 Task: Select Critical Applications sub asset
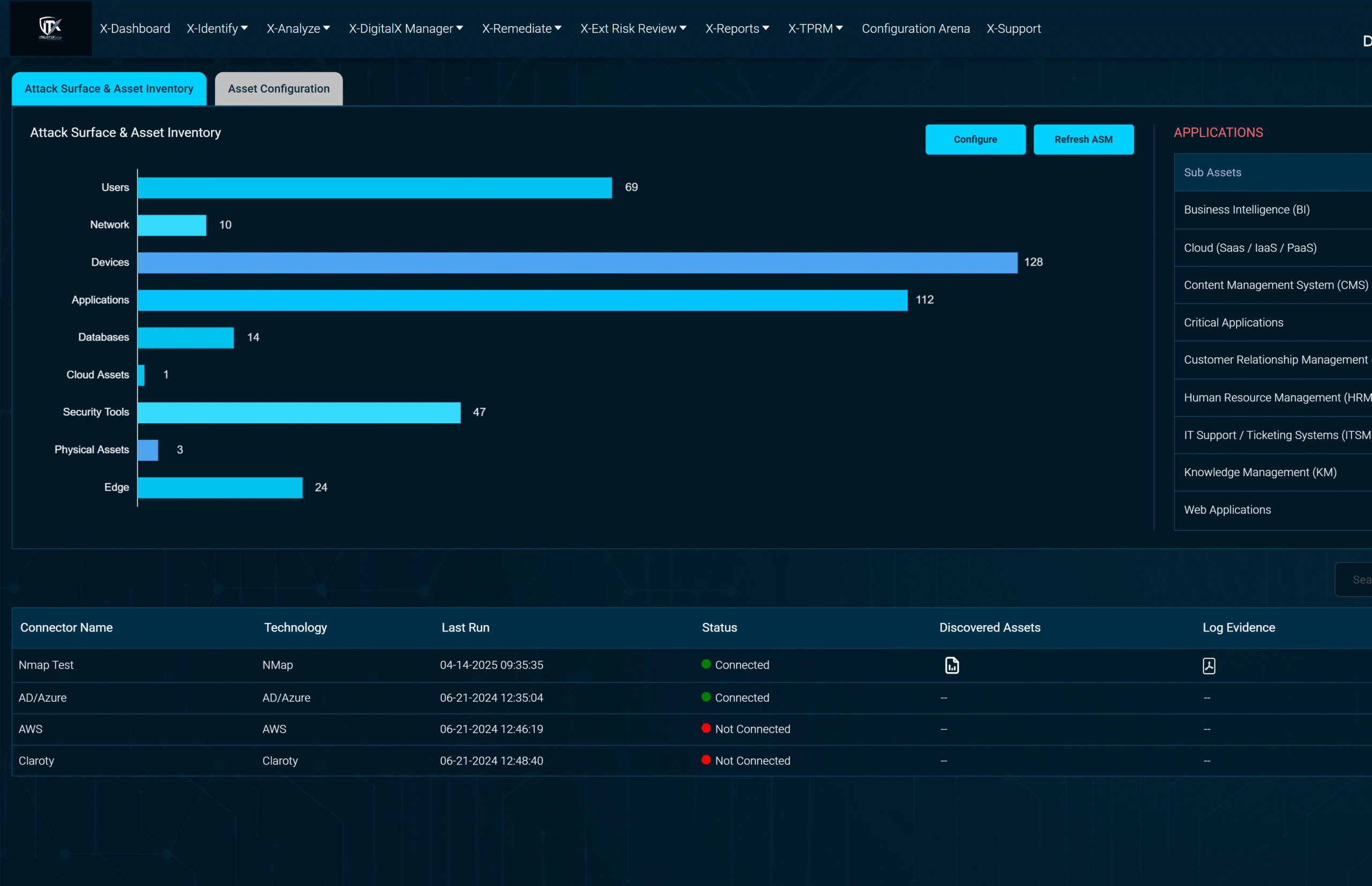[1273, 322]
